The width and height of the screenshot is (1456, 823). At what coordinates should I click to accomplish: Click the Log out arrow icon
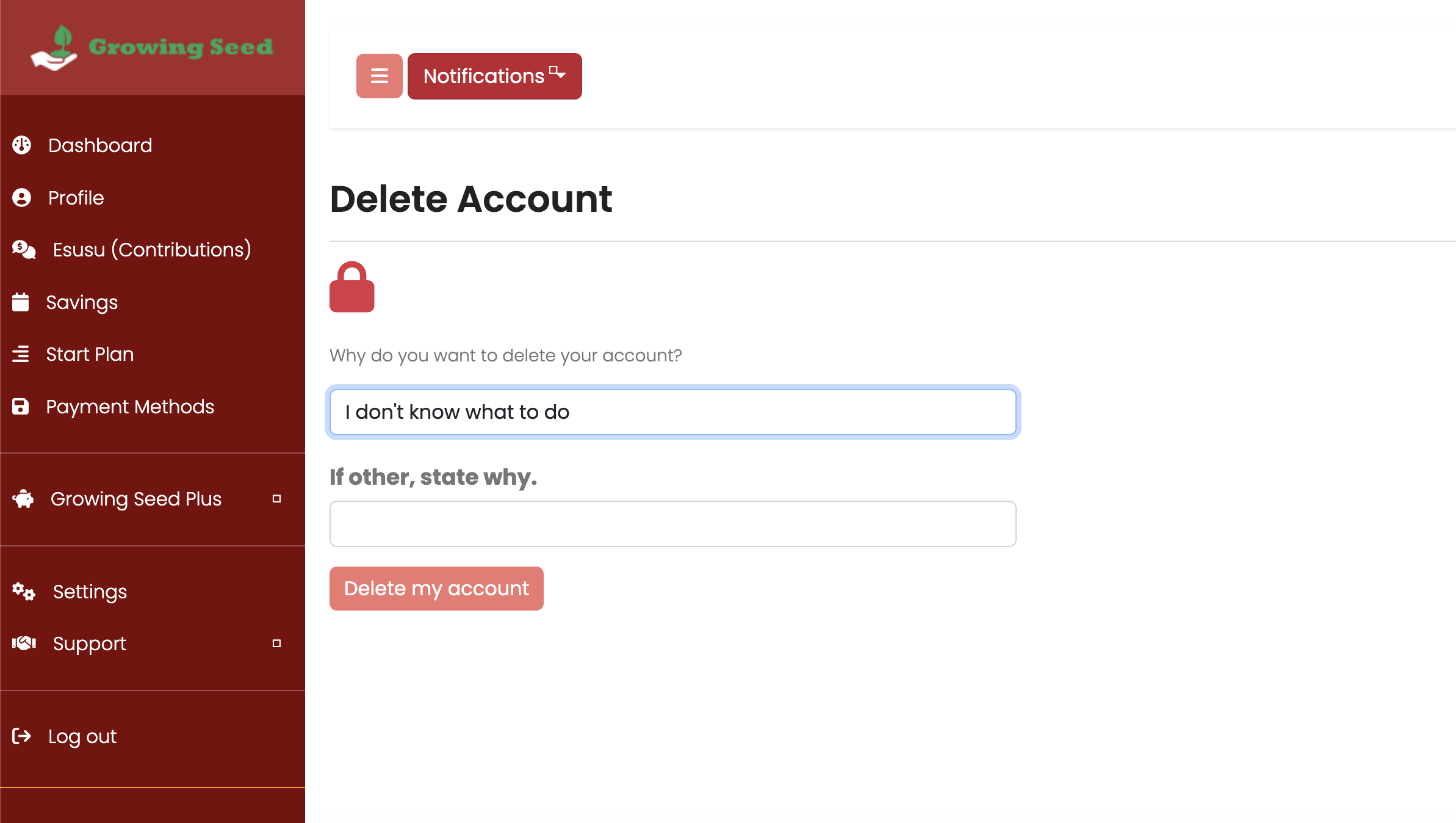point(22,736)
